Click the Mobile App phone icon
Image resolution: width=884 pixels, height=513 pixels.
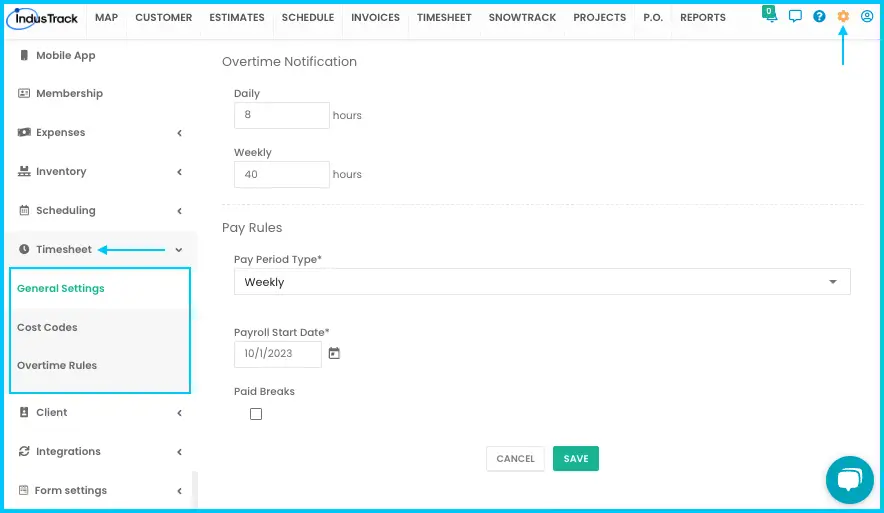pos(24,55)
